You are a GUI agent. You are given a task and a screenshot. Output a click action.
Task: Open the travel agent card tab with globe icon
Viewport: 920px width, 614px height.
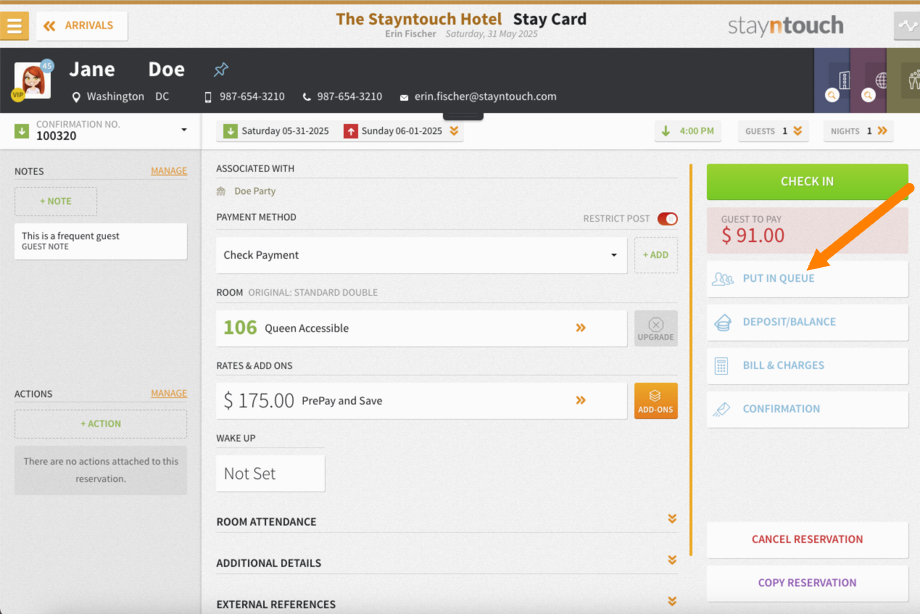pos(868,80)
